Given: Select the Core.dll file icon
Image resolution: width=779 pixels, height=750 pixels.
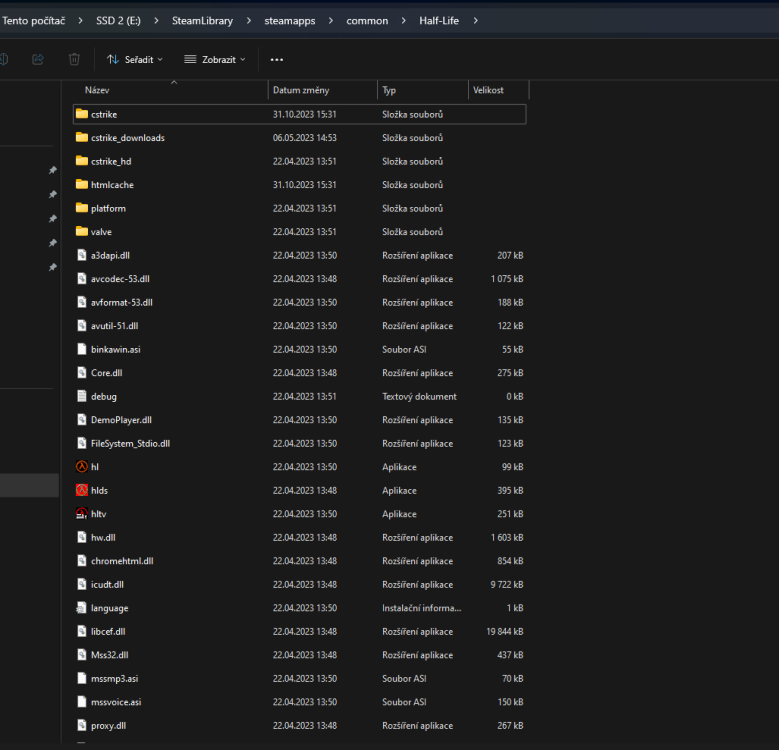Looking at the screenshot, I should pyautogui.click(x=82, y=373).
